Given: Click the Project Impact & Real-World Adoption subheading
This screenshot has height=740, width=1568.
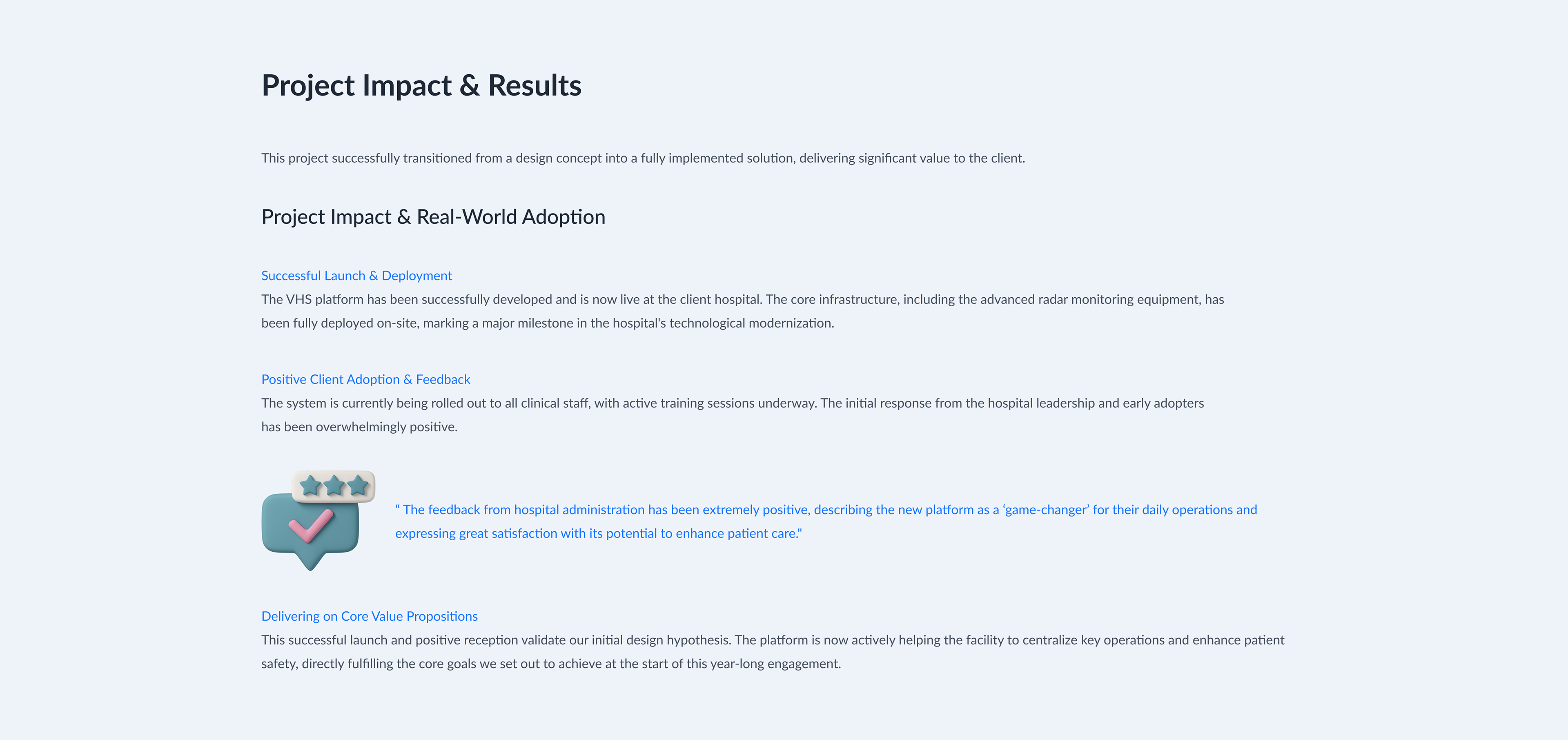Looking at the screenshot, I should [x=433, y=217].
